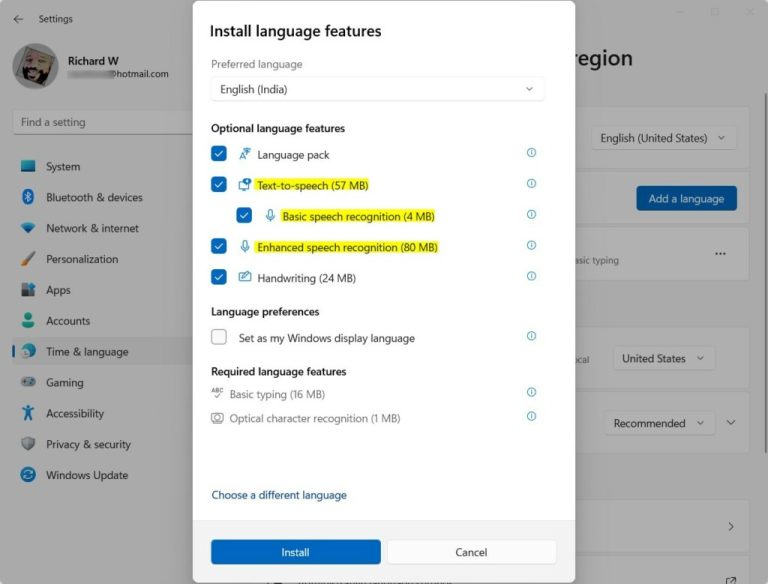Click the Enhanced speech recognition microphone icon
Image resolution: width=768 pixels, height=584 pixels.
(x=245, y=246)
